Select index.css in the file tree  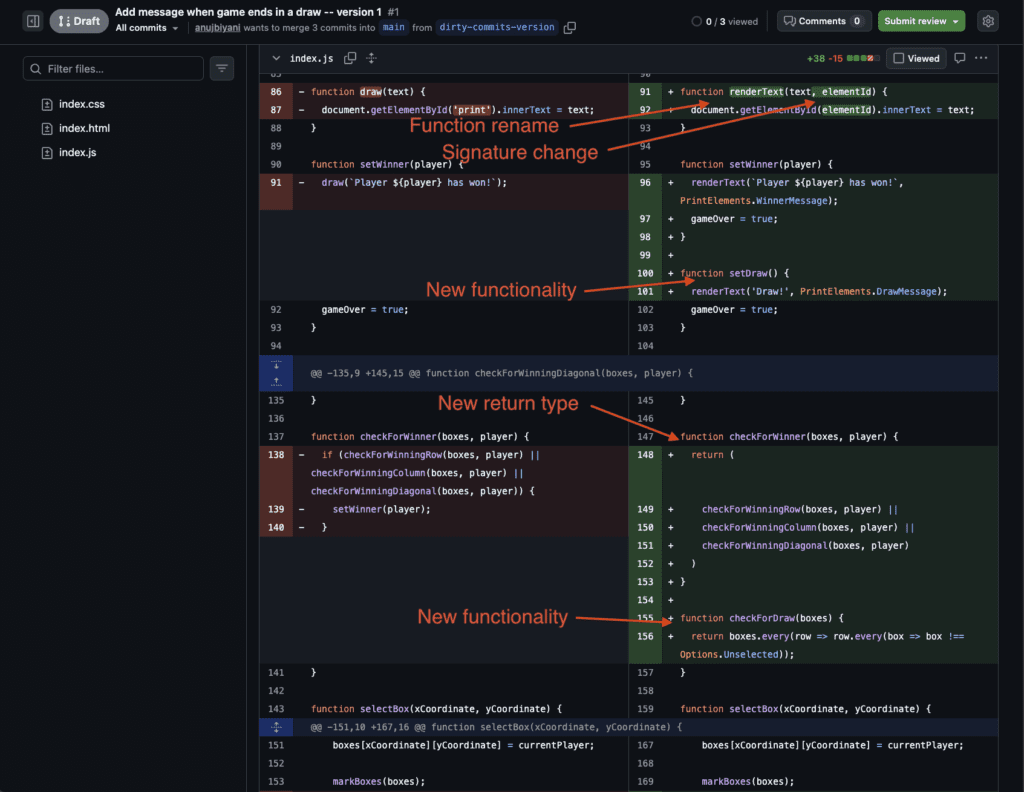tap(81, 104)
